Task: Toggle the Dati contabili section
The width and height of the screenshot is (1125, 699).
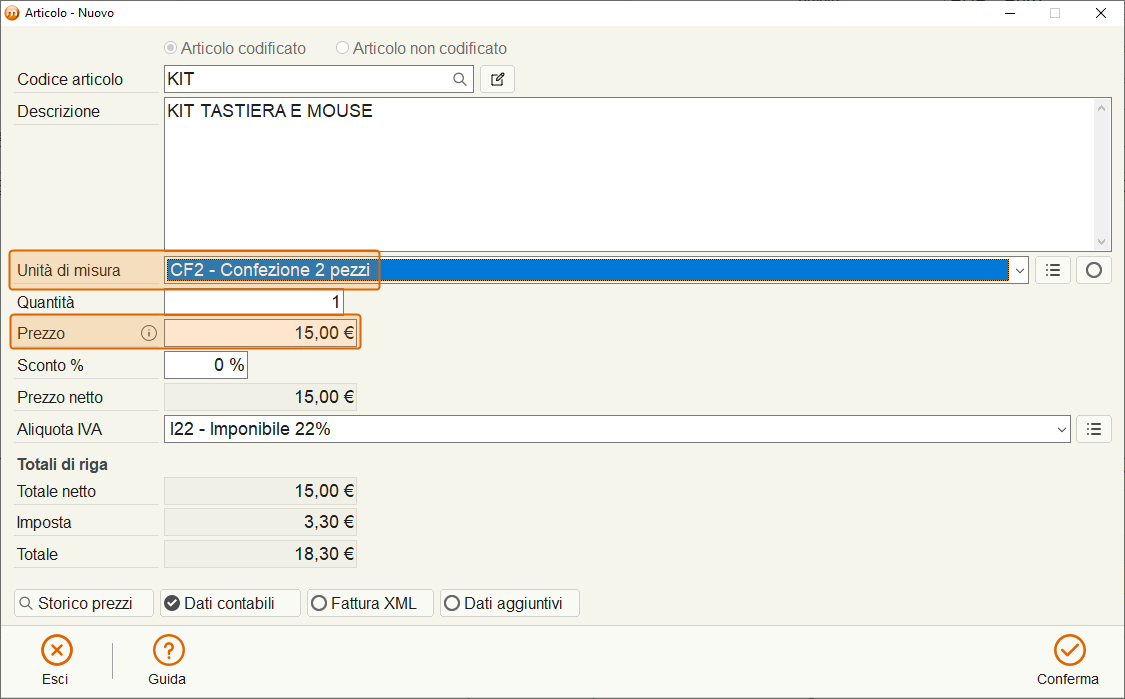Action: pos(230,603)
